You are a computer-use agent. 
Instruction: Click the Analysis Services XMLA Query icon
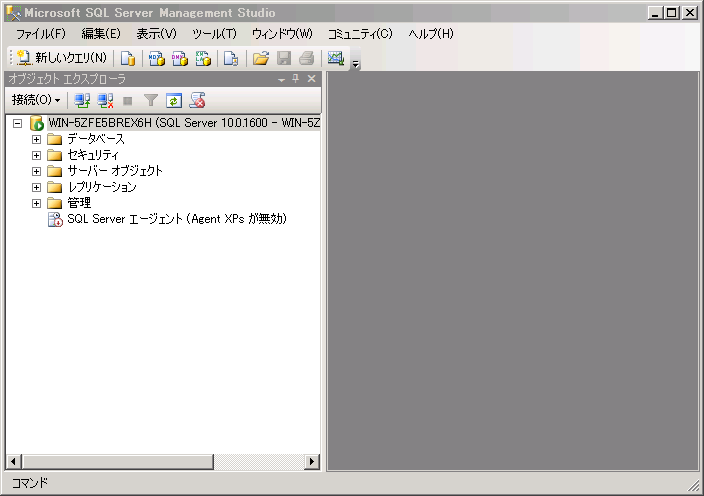(x=203, y=58)
